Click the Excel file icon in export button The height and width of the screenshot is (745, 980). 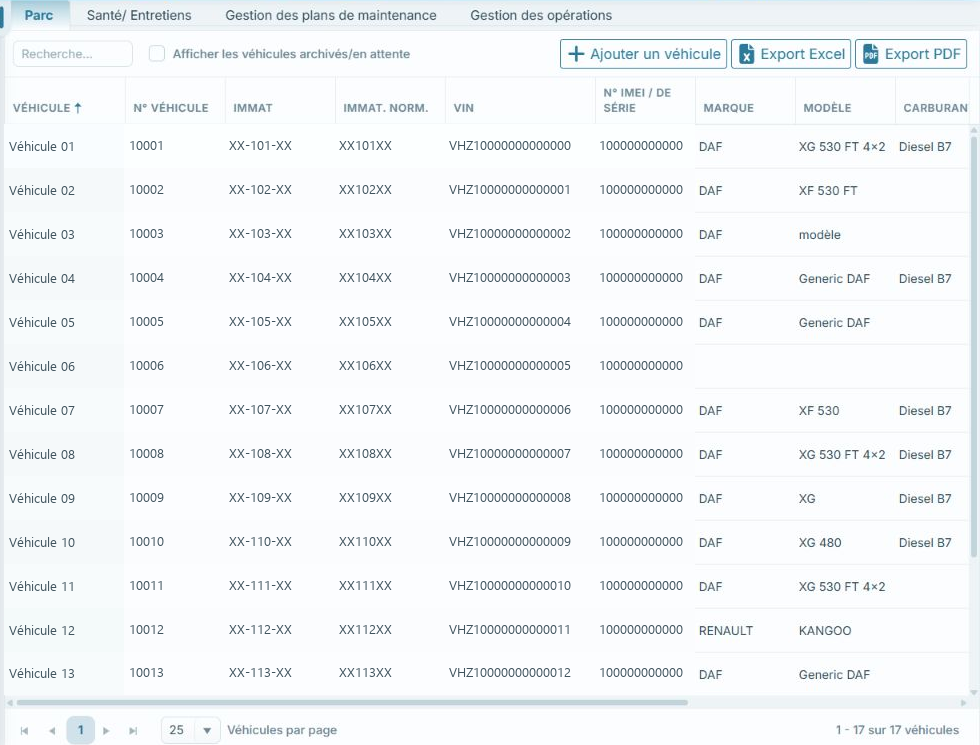(x=746, y=54)
